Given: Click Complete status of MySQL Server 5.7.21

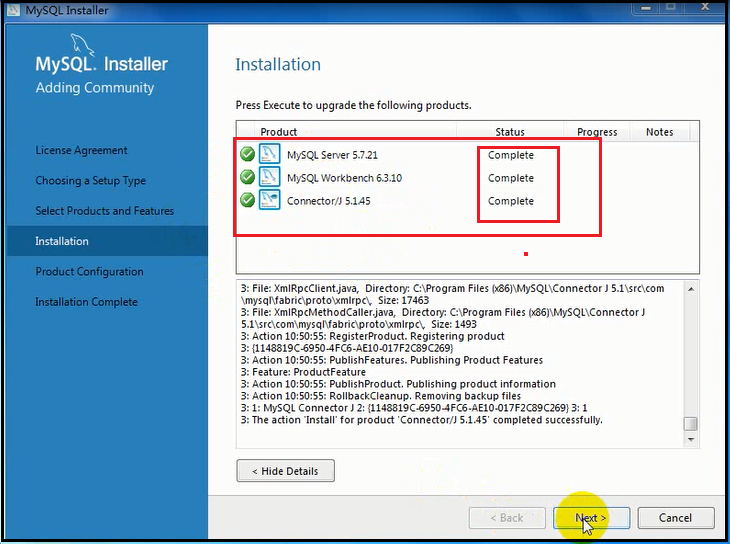Looking at the screenshot, I should pos(511,155).
